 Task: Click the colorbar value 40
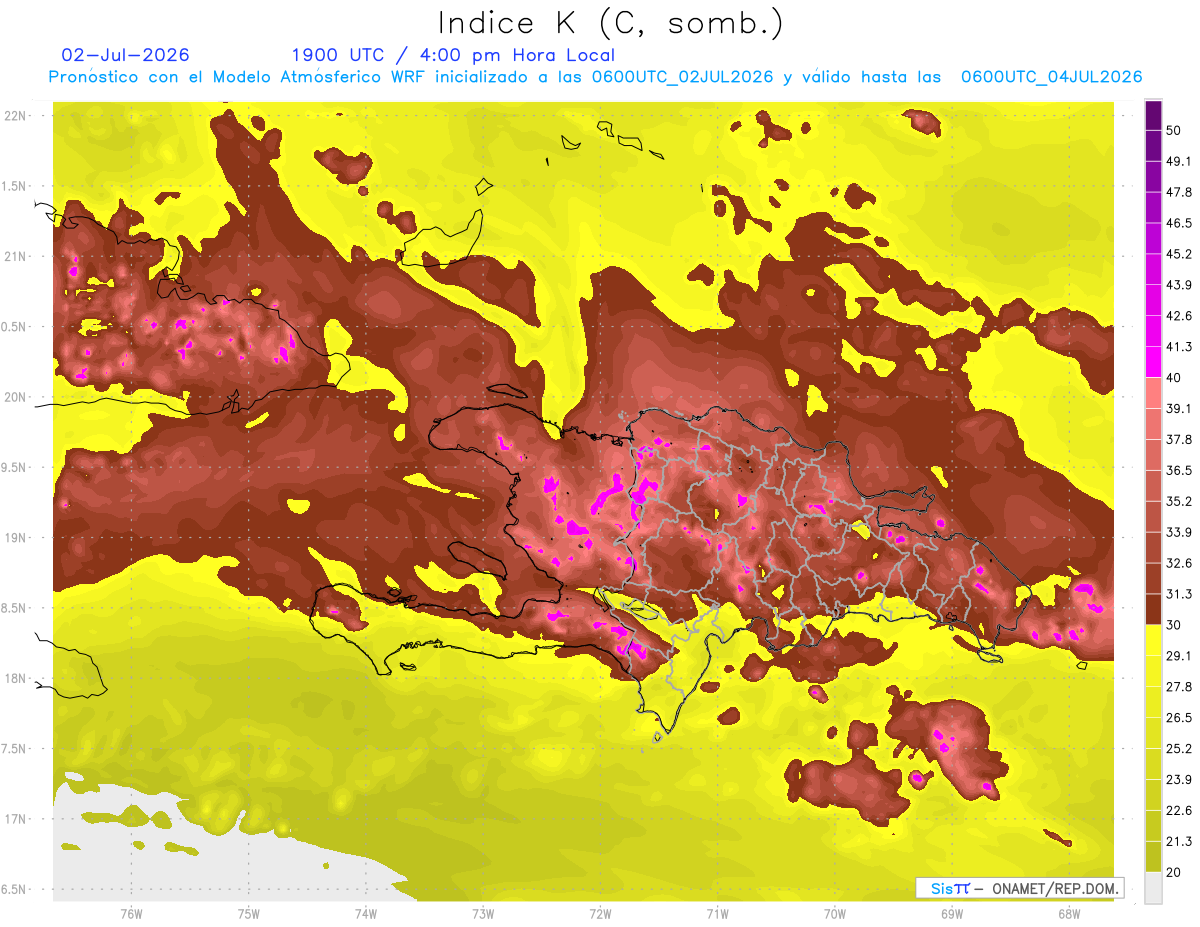coord(1175,378)
